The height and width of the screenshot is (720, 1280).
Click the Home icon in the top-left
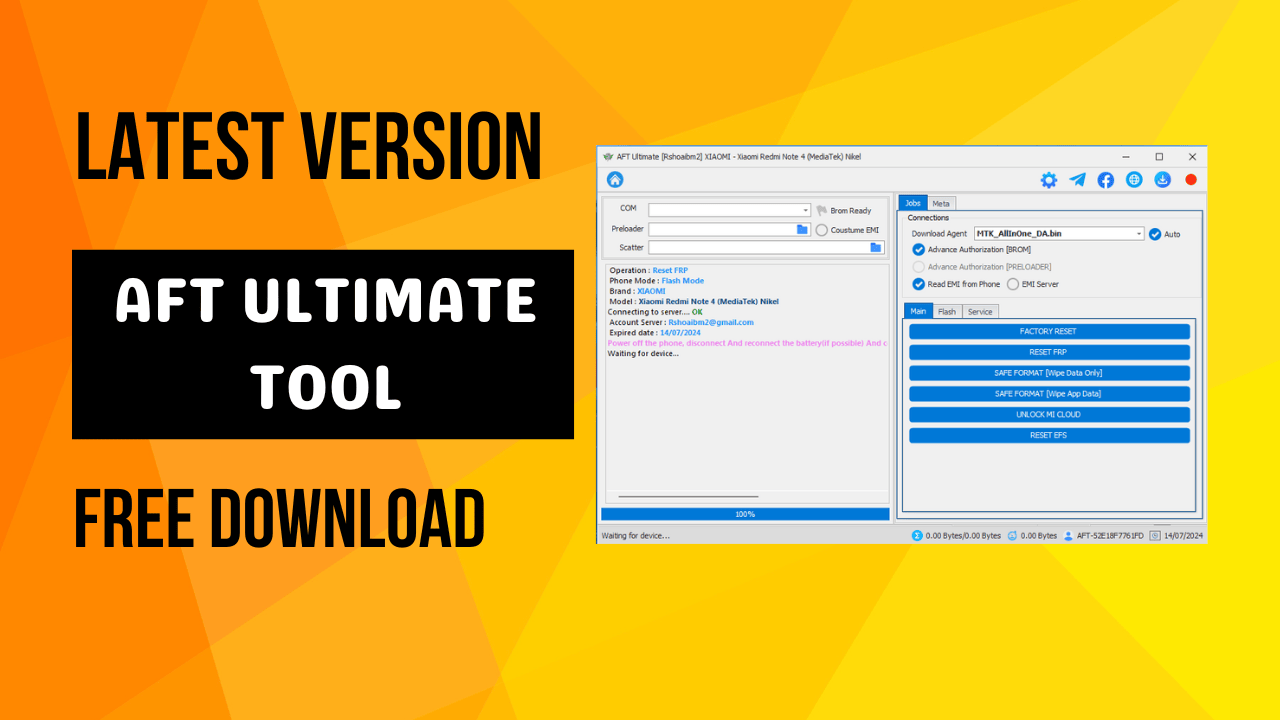[616, 180]
